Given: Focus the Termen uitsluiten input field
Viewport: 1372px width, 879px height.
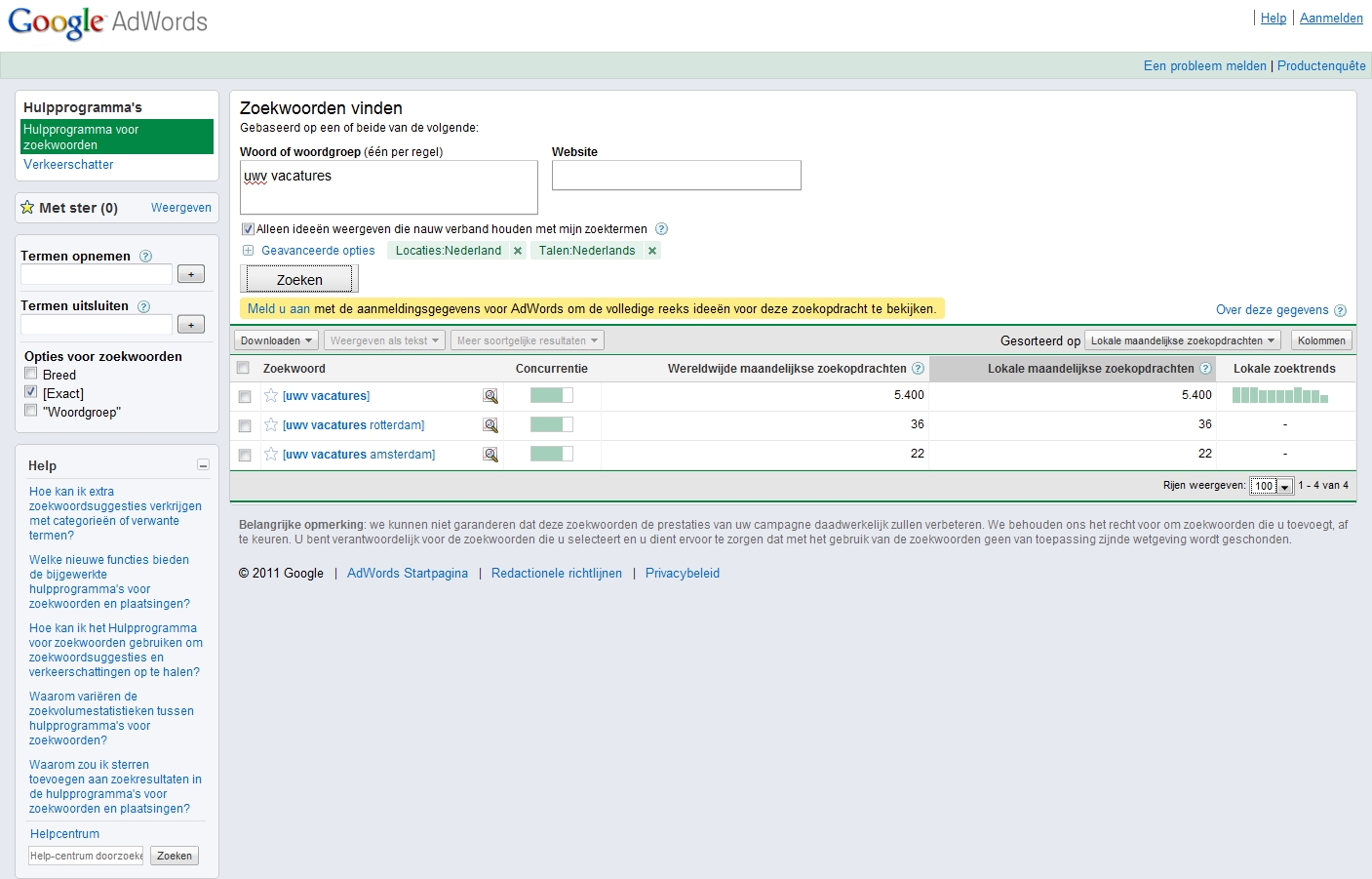Looking at the screenshot, I should pos(97,324).
